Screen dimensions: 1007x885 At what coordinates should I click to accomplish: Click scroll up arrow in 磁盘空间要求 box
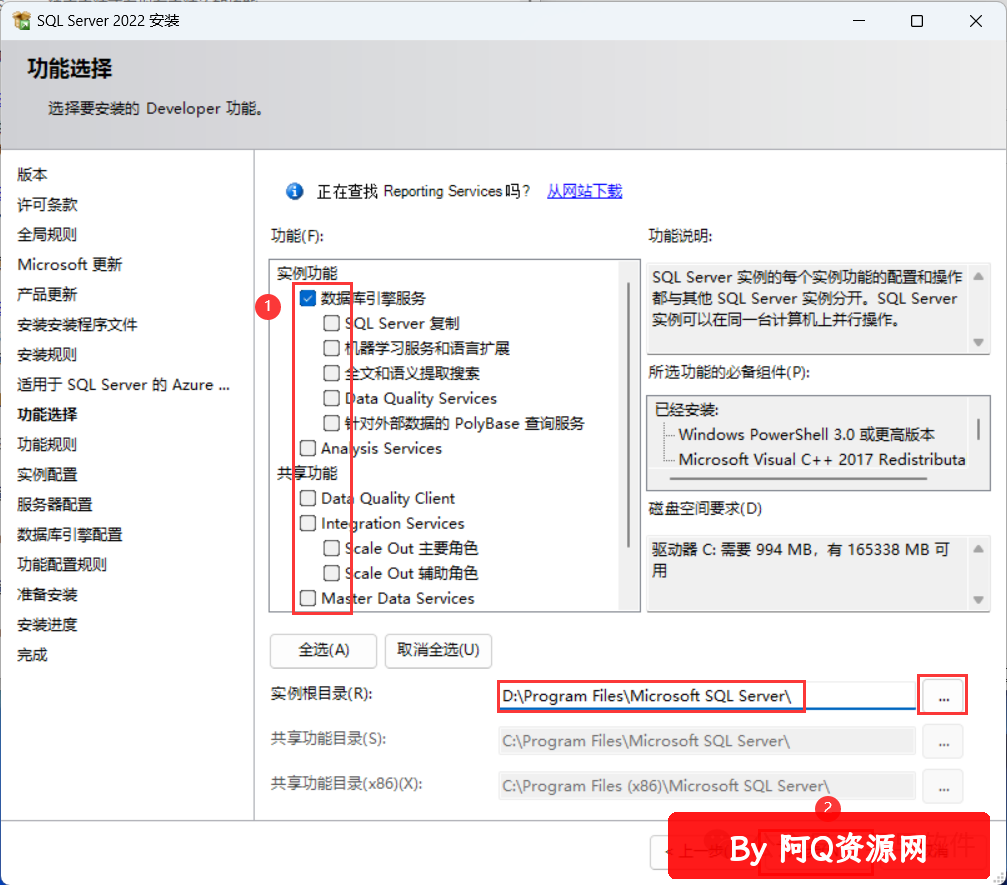coord(978,549)
